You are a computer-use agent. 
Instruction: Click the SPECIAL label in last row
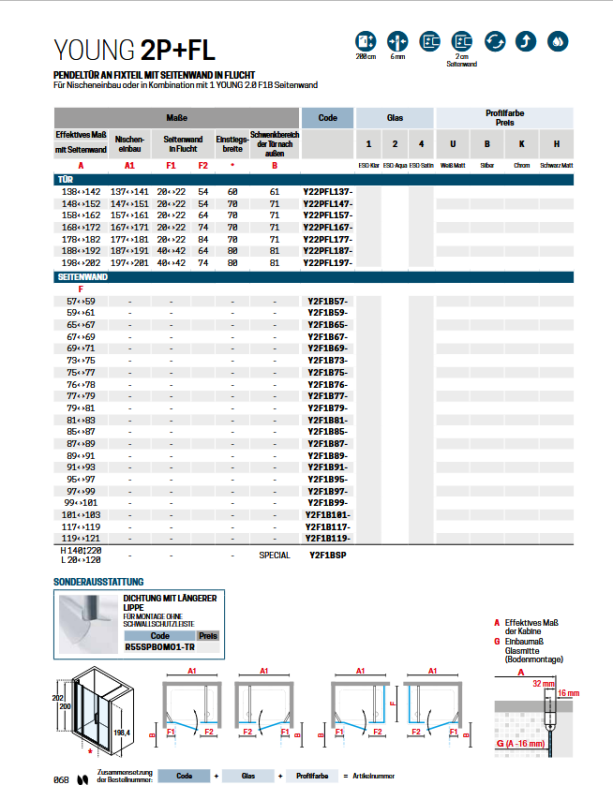[275, 555]
